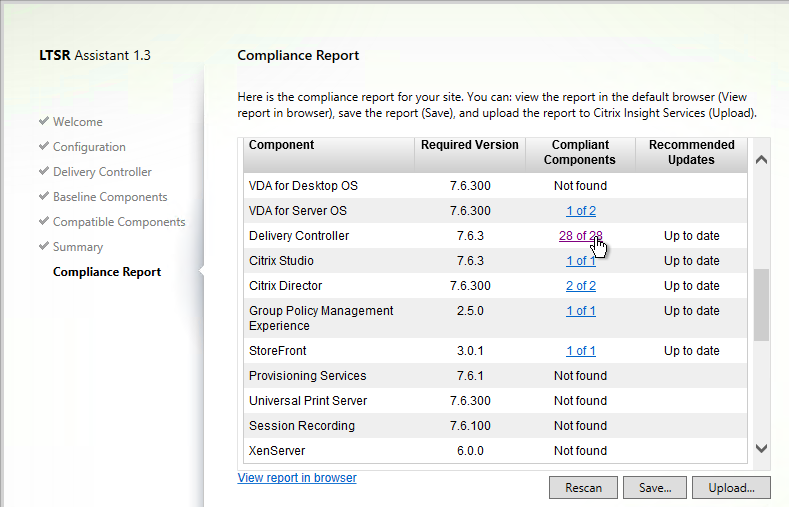The width and height of the screenshot is (789, 507).
Task: Open the StoreFront '1 of 1' link
Action: click(581, 351)
